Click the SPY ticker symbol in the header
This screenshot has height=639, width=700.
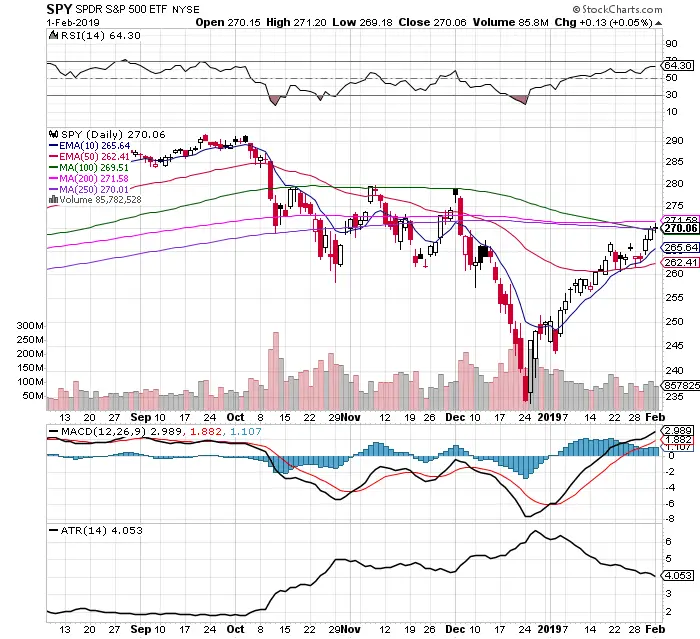coord(59,9)
